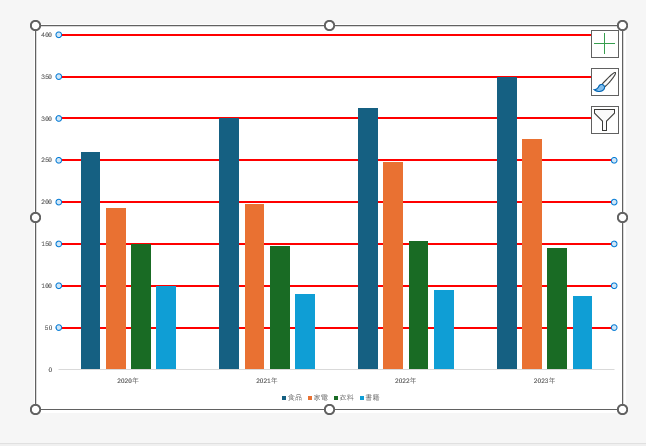Select the 家電 legend entry
Image resolution: width=646 pixels, height=446 pixels.
click(320, 397)
